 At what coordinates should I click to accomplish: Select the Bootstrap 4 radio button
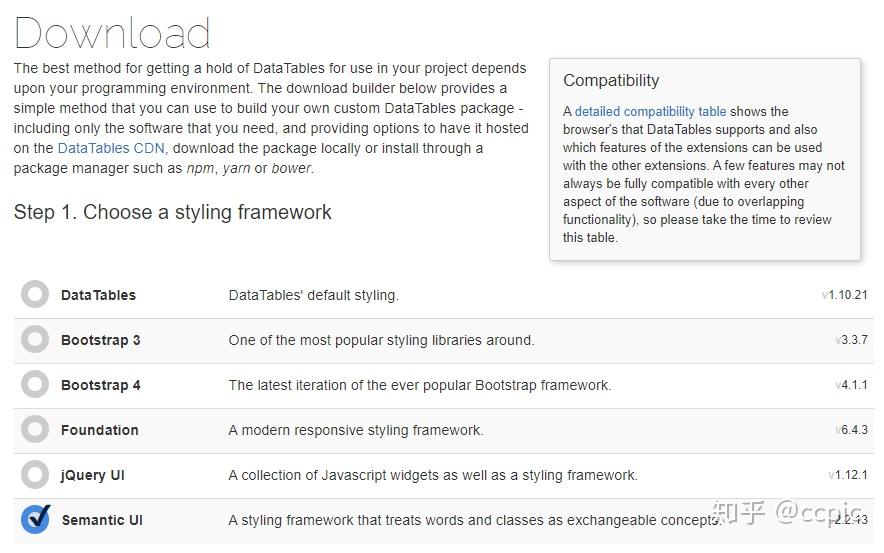click(35, 385)
